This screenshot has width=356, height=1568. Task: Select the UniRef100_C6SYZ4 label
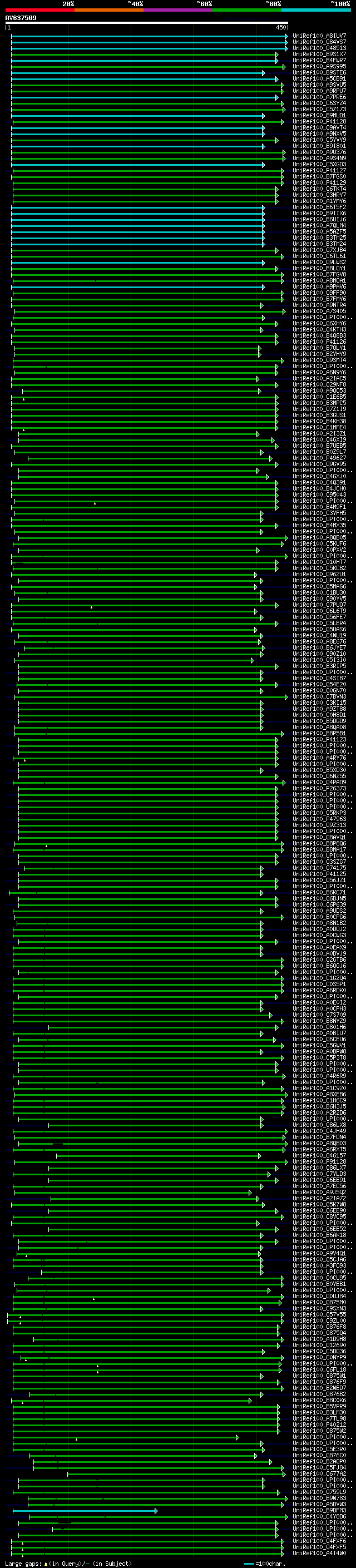(x=319, y=103)
